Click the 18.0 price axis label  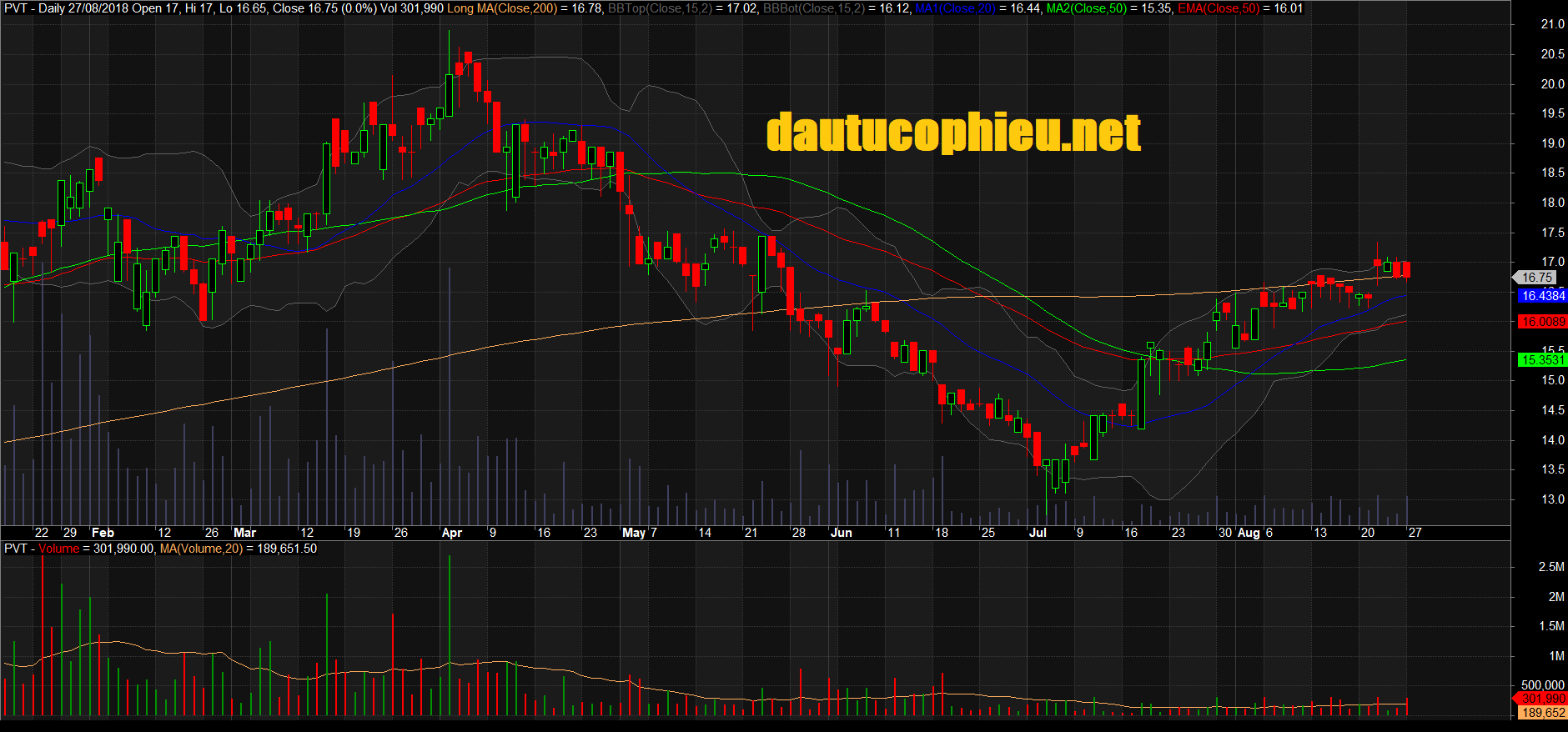point(1552,203)
